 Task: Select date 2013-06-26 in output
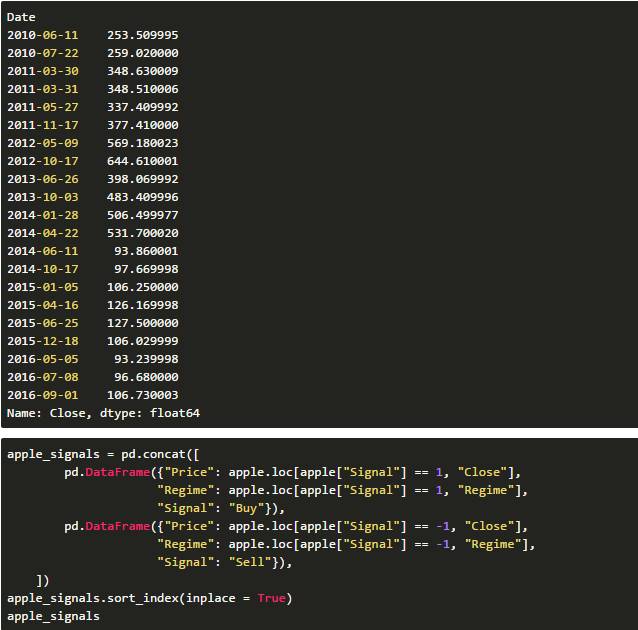(x=43, y=179)
